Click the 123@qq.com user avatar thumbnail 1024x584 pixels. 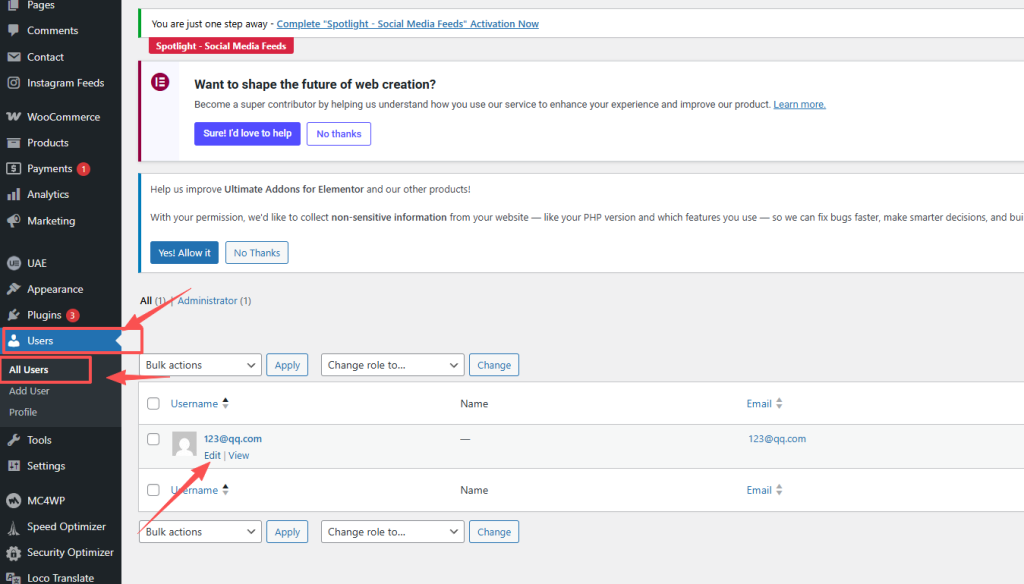[184, 445]
